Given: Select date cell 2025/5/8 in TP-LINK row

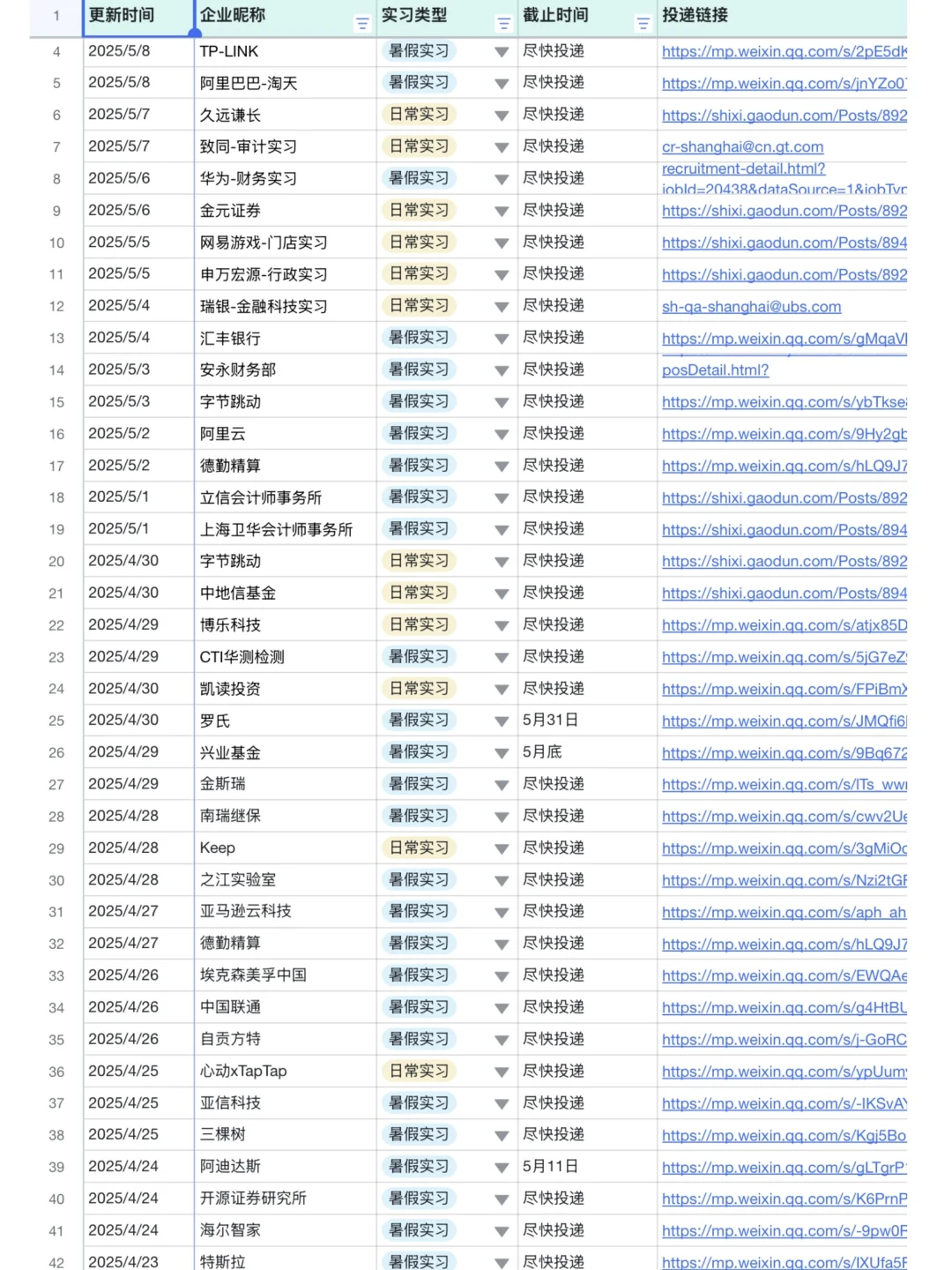Looking at the screenshot, I should point(138,51).
